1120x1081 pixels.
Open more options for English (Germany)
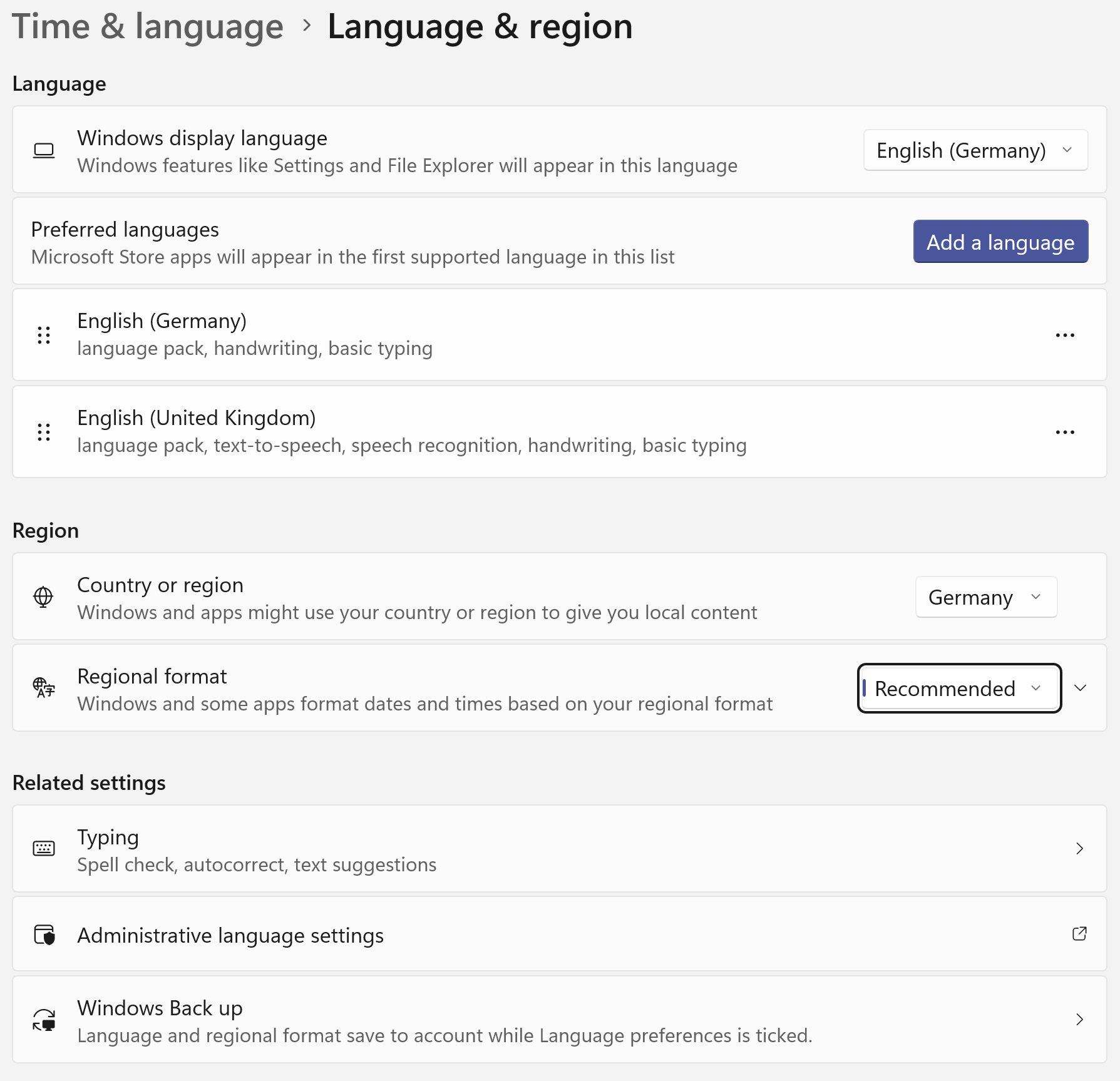coord(1065,335)
